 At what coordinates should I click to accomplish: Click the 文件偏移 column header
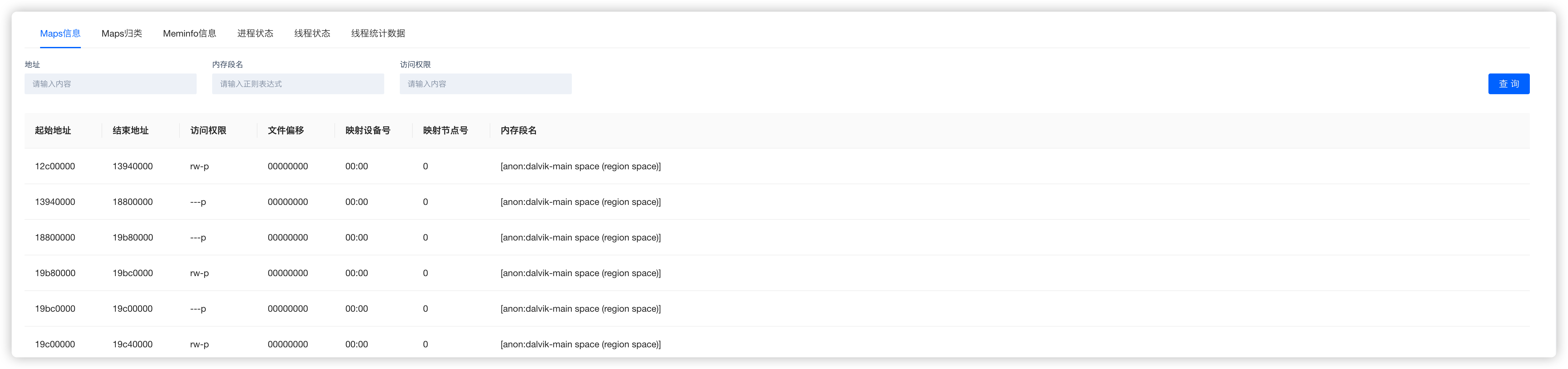click(x=286, y=130)
